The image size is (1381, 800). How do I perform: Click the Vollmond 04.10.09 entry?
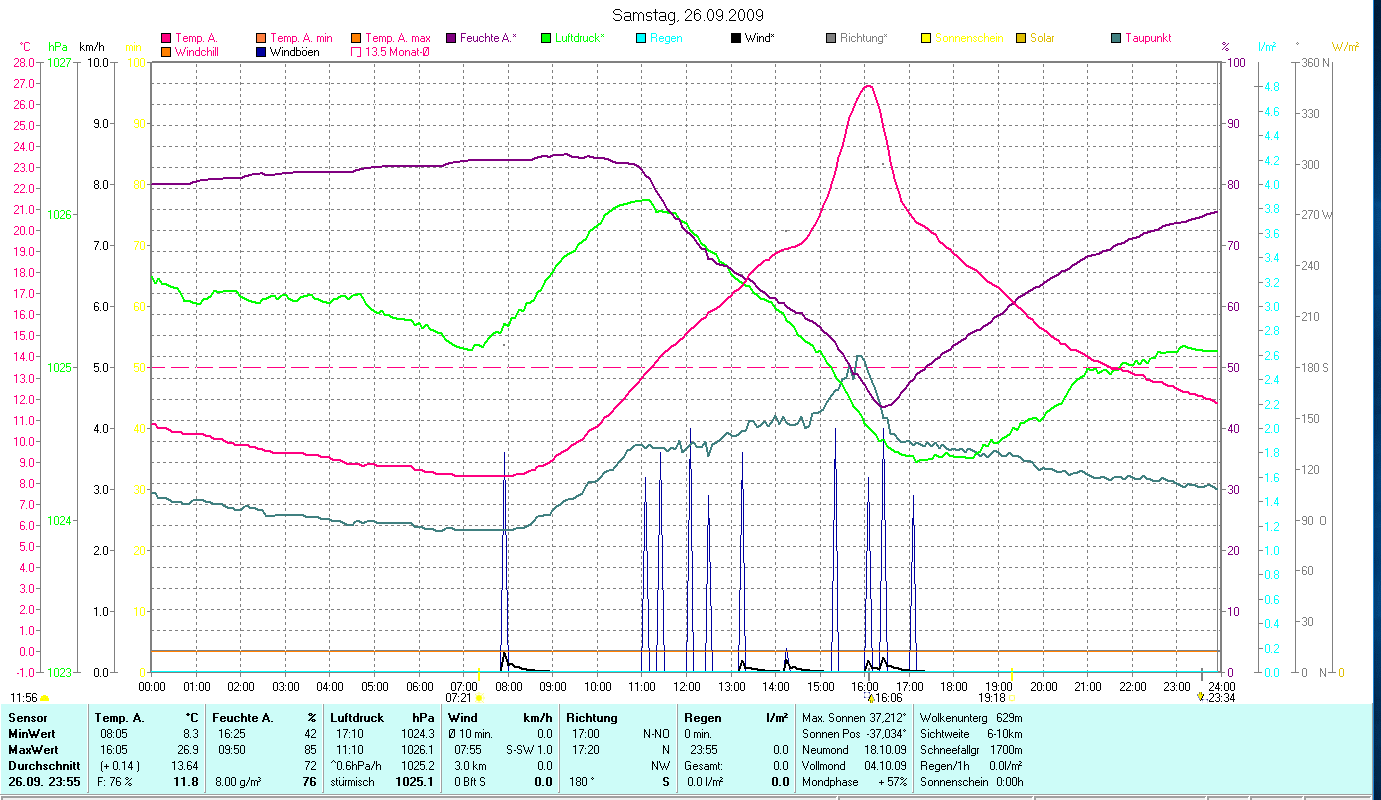point(854,766)
